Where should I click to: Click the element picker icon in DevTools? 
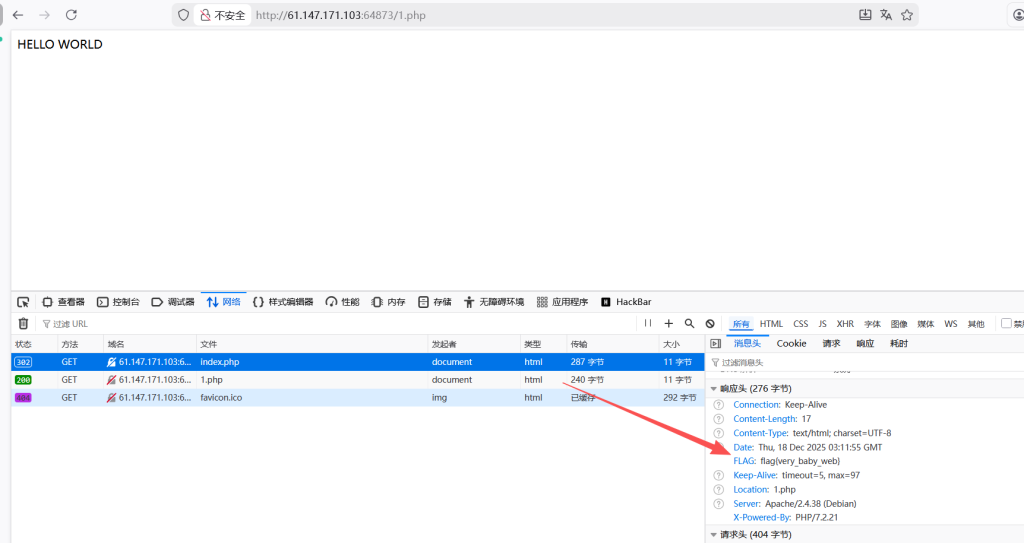click(23, 302)
